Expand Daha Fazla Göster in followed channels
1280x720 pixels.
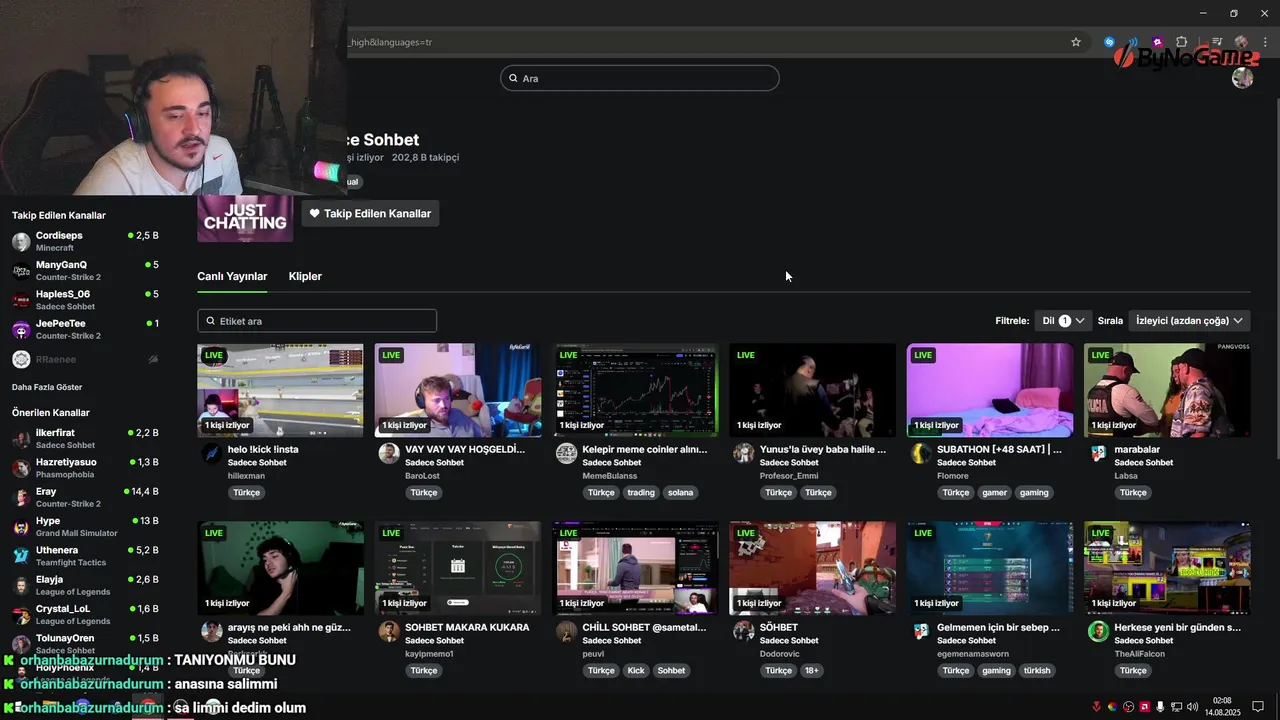coord(47,387)
